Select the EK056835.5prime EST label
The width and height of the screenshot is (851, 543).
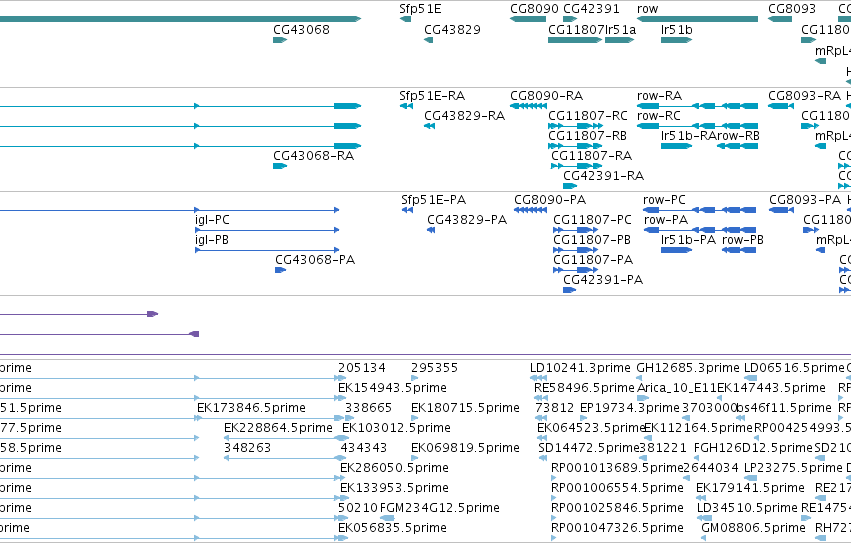click(392, 529)
